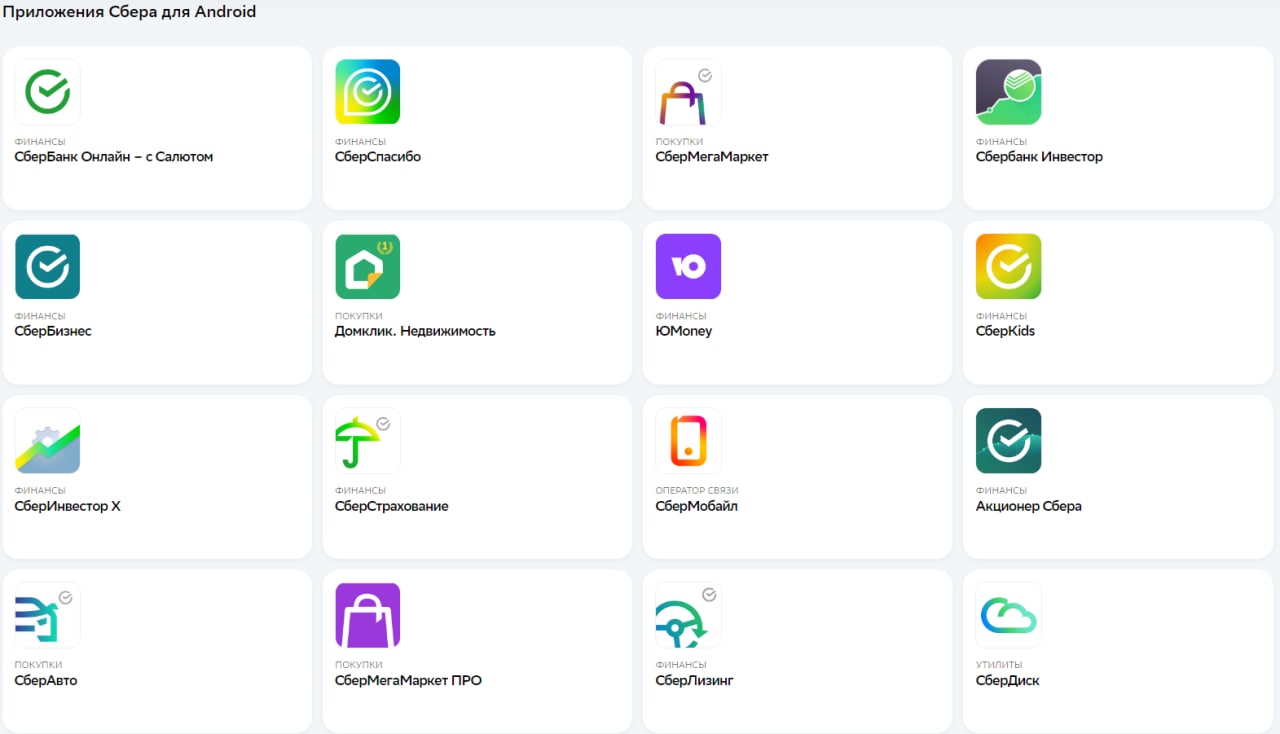The image size is (1280, 734).
Task: Open the СберБизнес title link
Action: coord(53,331)
